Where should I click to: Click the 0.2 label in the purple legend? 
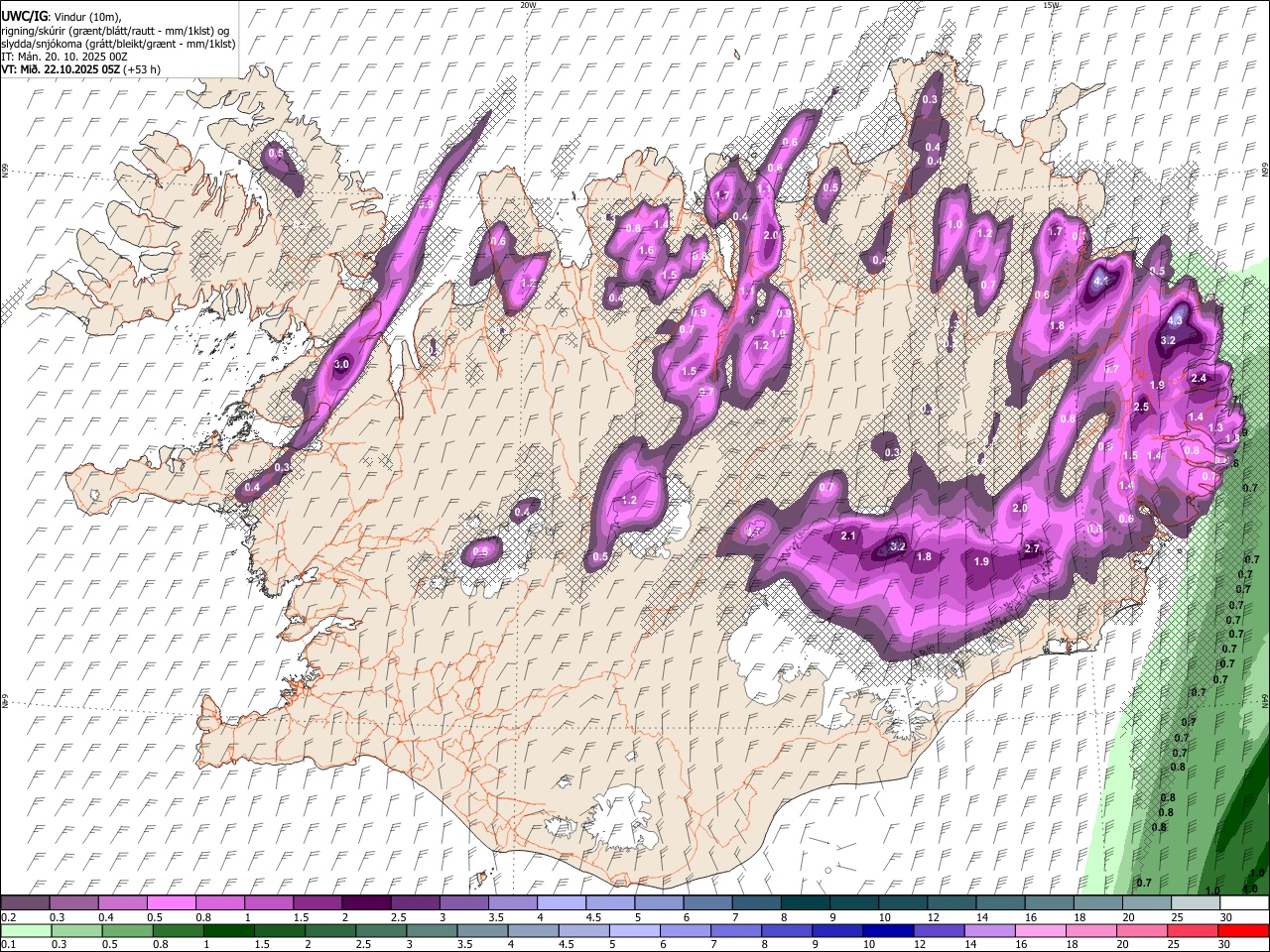point(9,917)
